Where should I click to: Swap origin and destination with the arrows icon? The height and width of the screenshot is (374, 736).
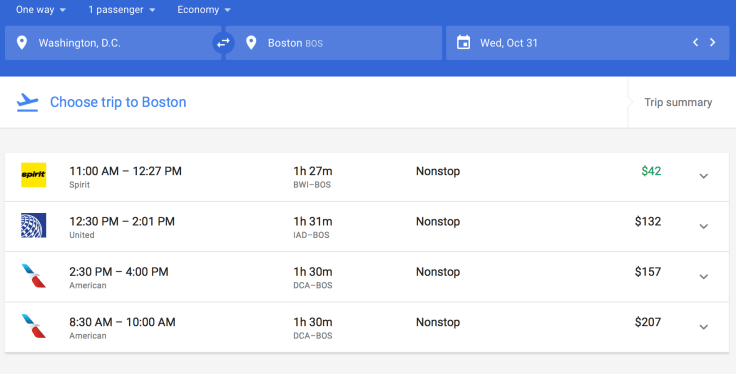(223, 43)
